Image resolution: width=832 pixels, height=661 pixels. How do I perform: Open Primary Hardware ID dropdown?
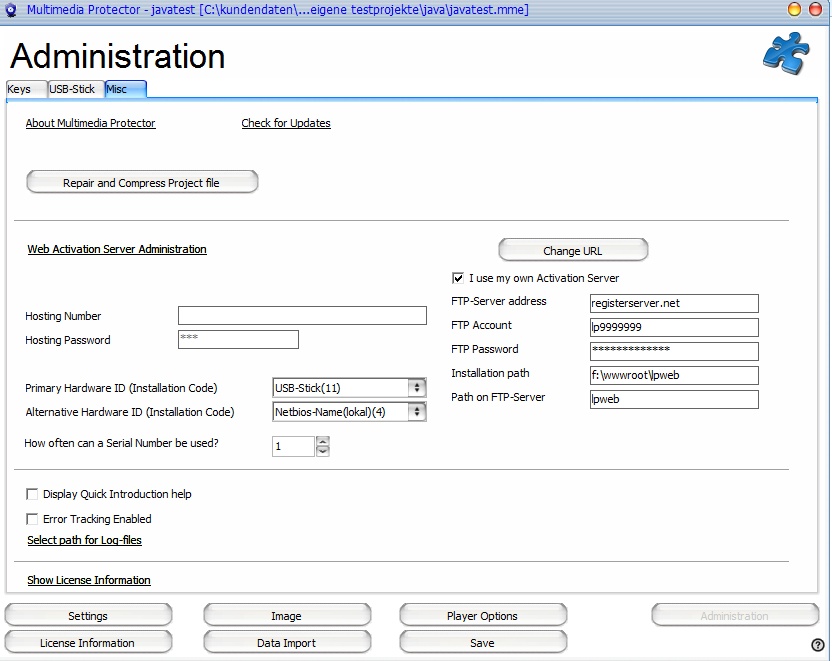(417, 388)
